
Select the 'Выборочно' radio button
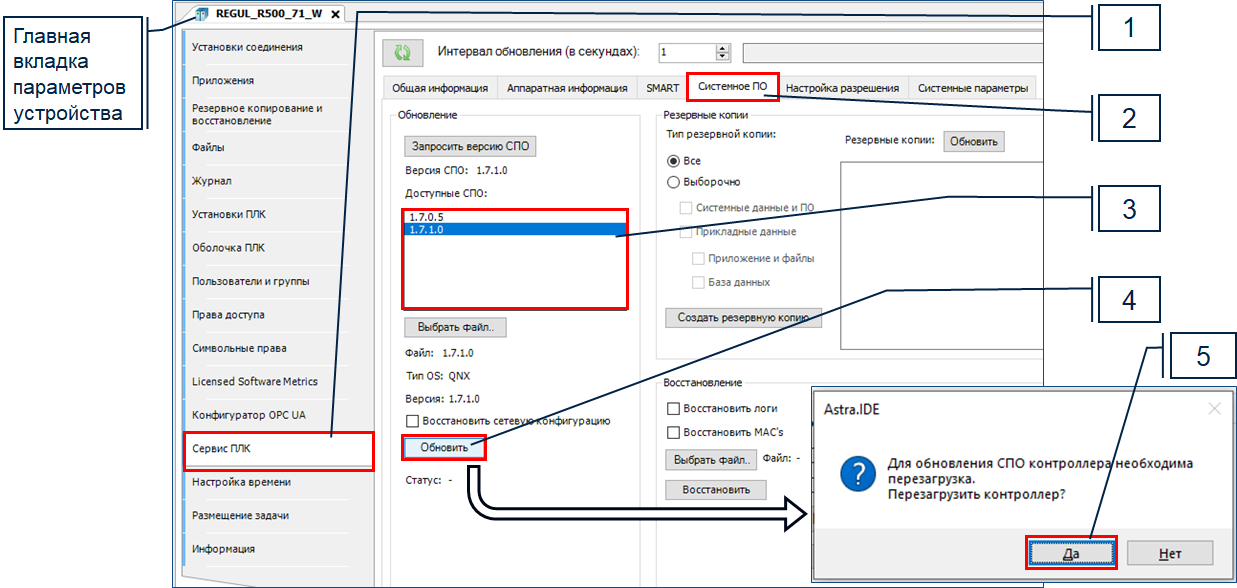[x=673, y=182]
